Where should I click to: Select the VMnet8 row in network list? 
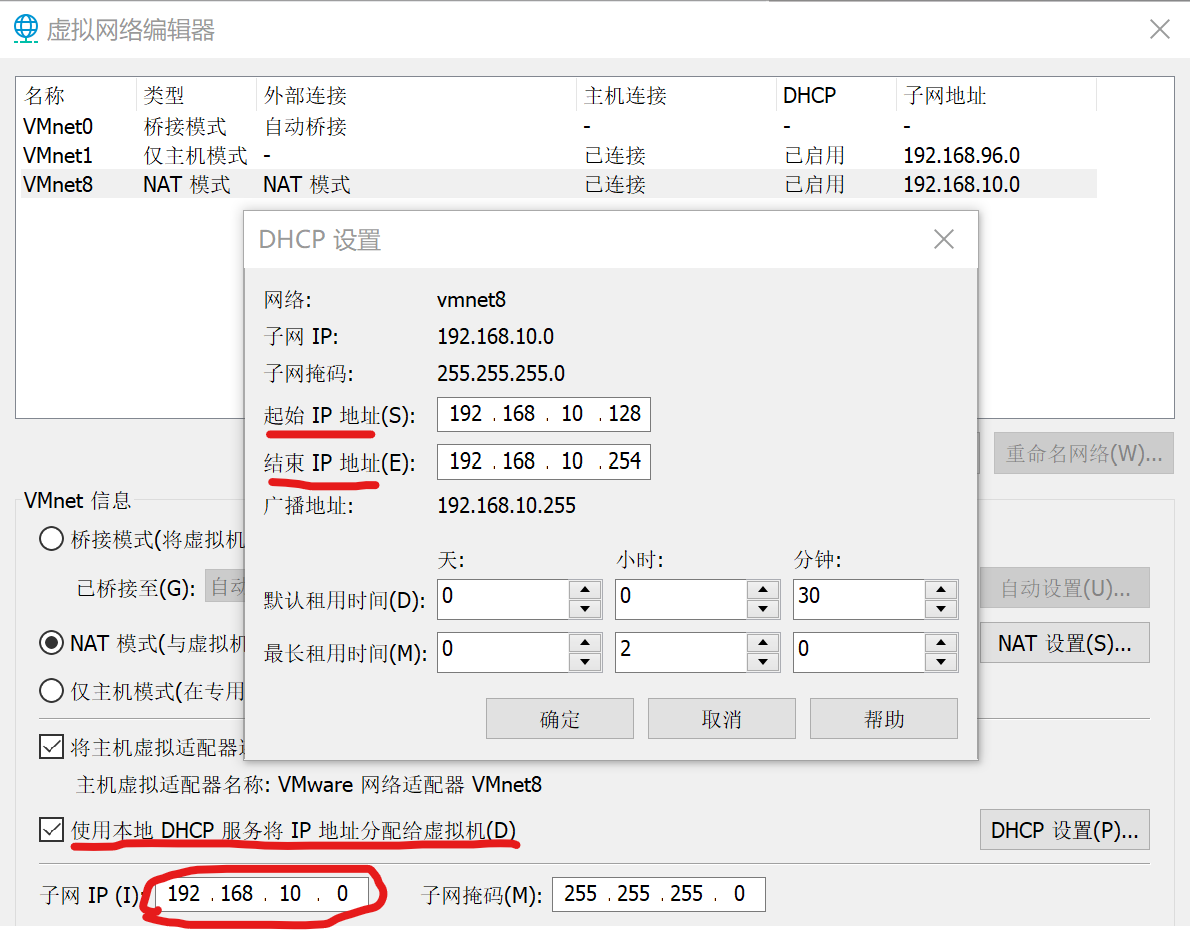click(x=558, y=184)
